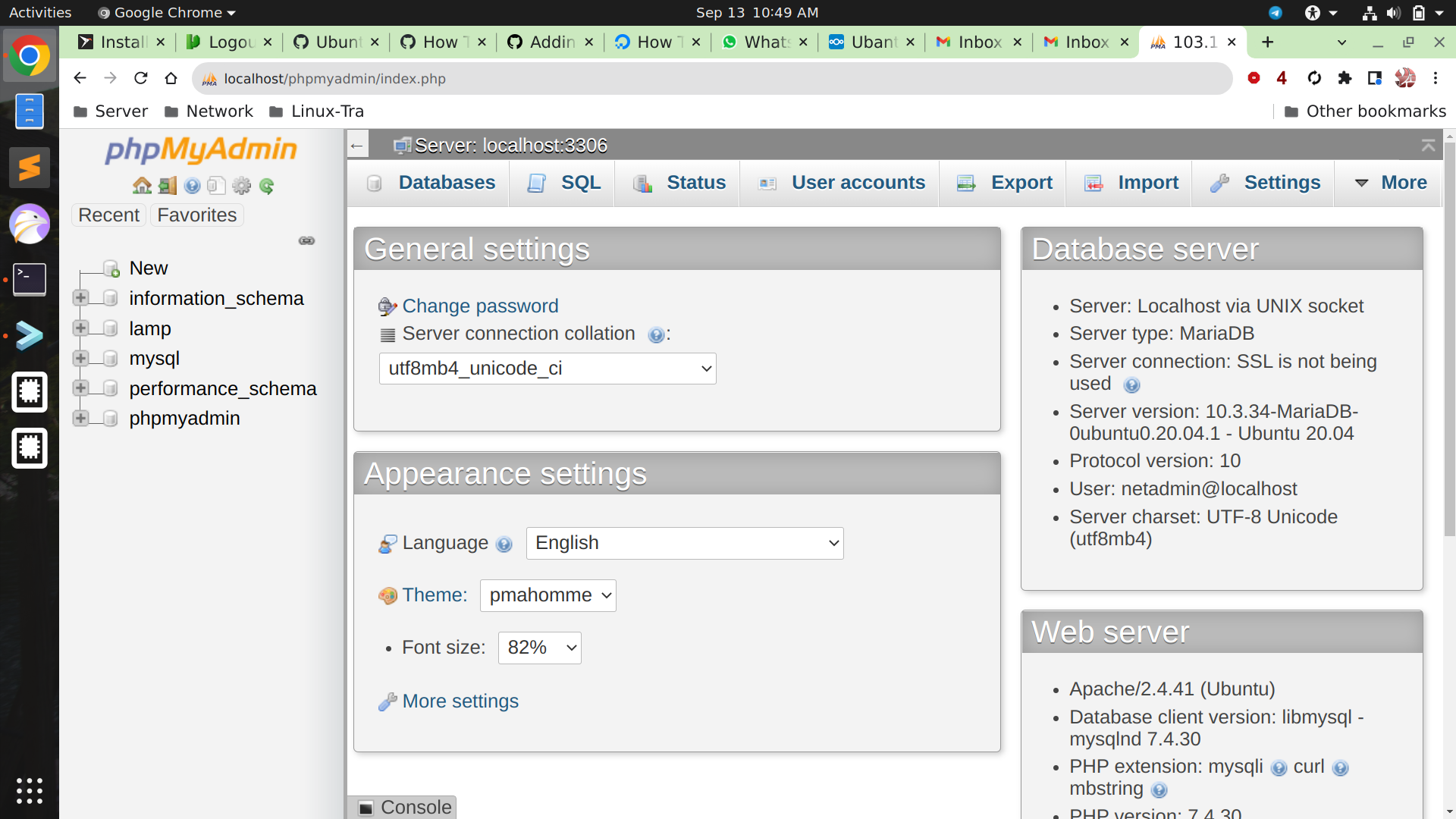The height and width of the screenshot is (819, 1456).
Task: Open the server connection collation dropdown
Action: [548, 369]
